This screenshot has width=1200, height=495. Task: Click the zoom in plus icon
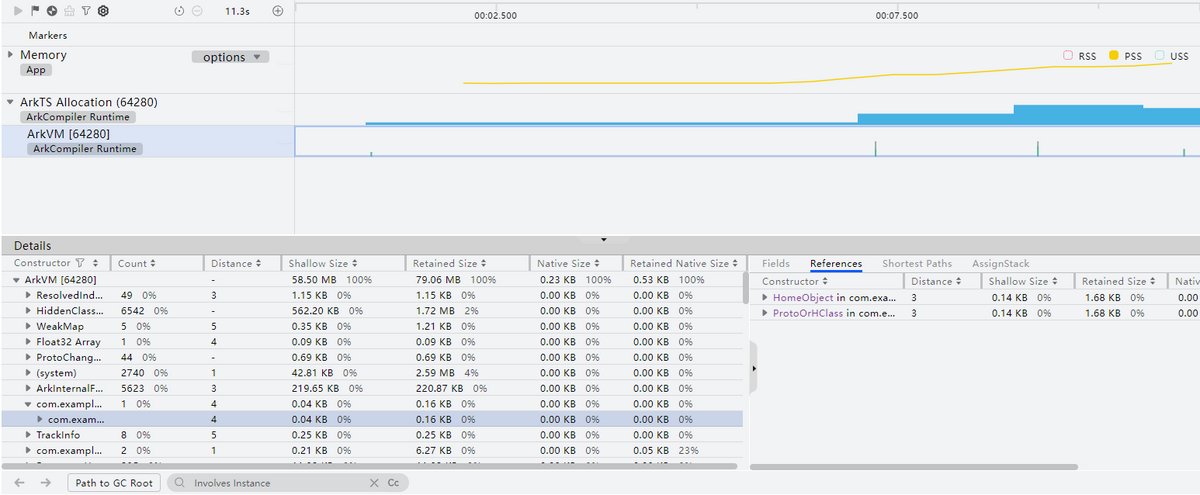(x=278, y=11)
